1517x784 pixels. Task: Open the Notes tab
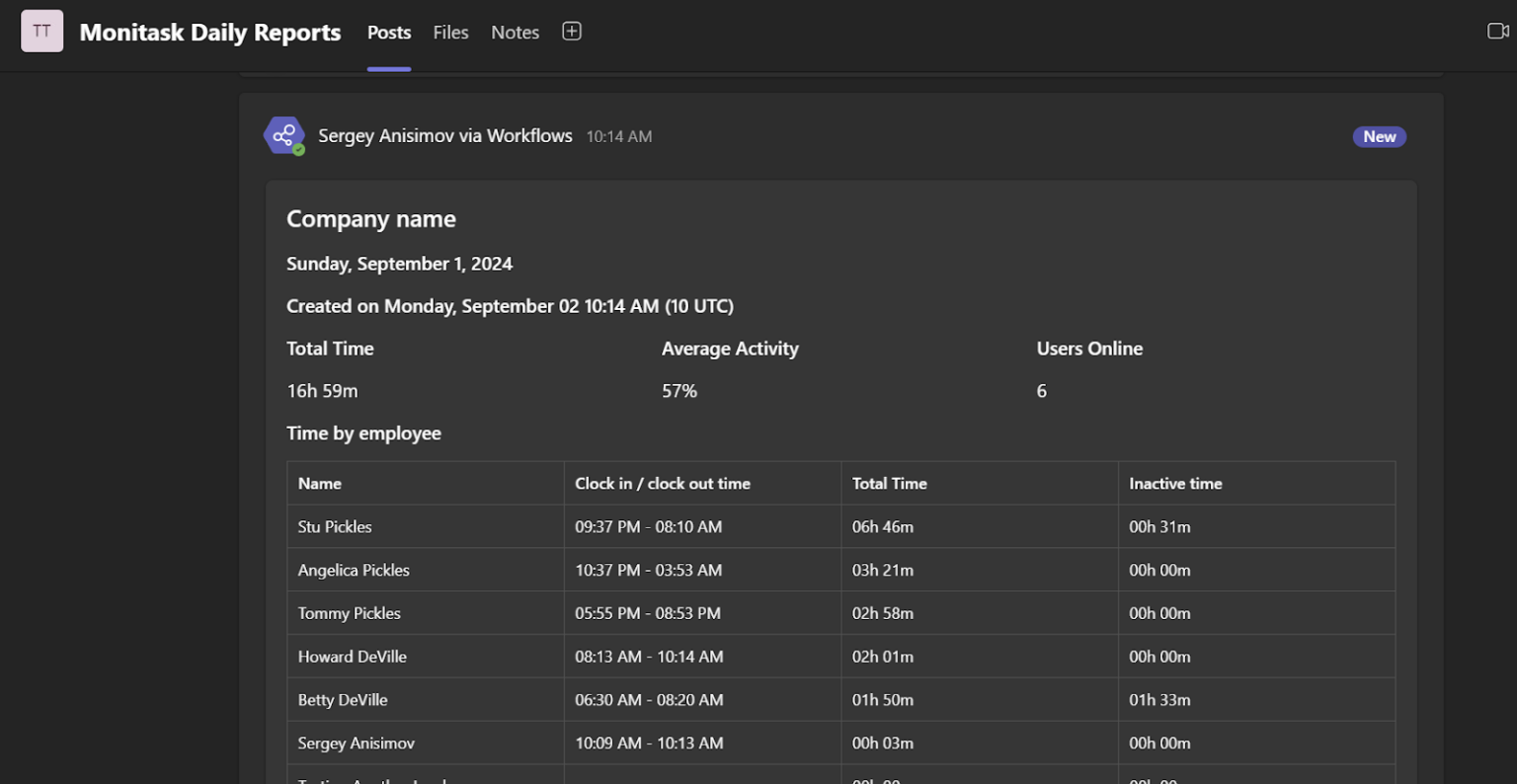(515, 32)
